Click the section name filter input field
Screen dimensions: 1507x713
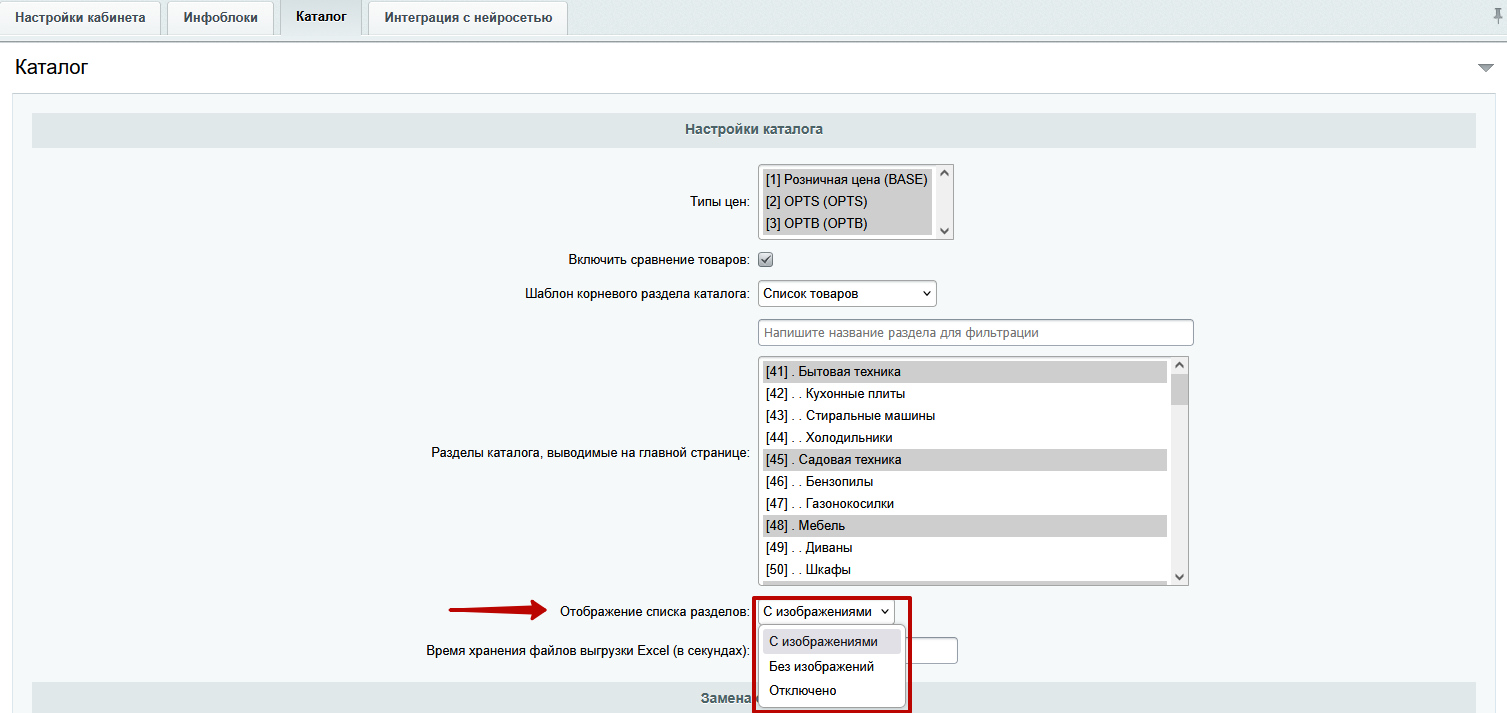(x=975, y=333)
